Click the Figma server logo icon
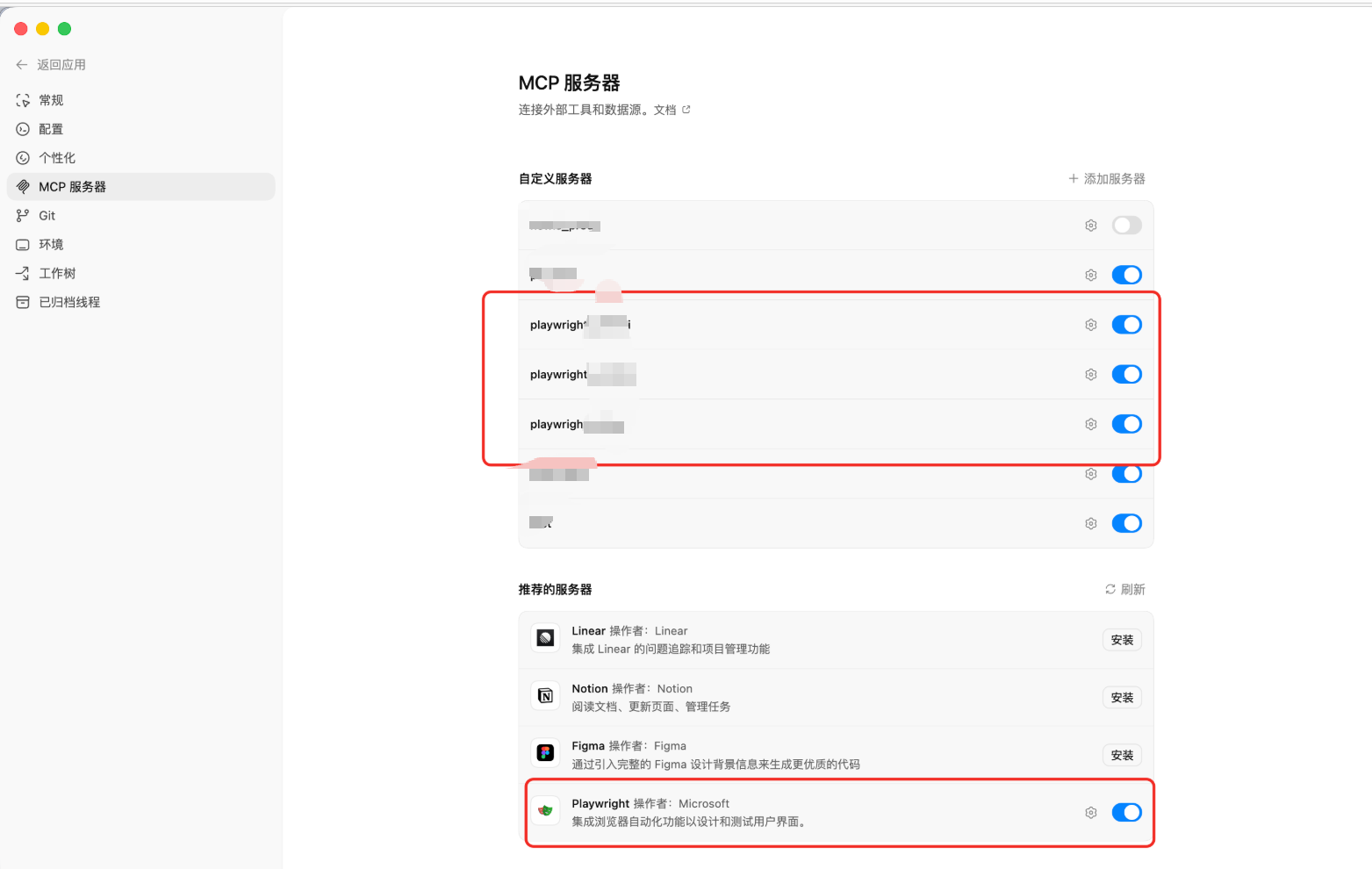 (545, 753)
